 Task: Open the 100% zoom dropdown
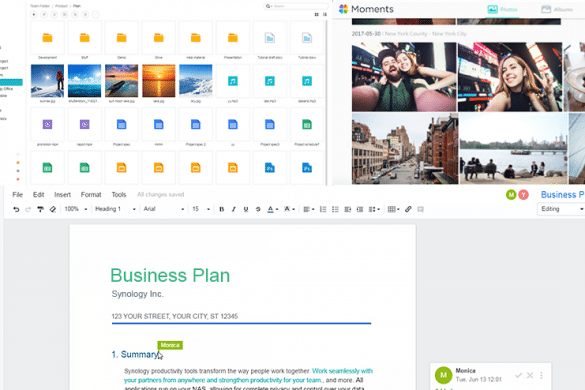[76, 209]
